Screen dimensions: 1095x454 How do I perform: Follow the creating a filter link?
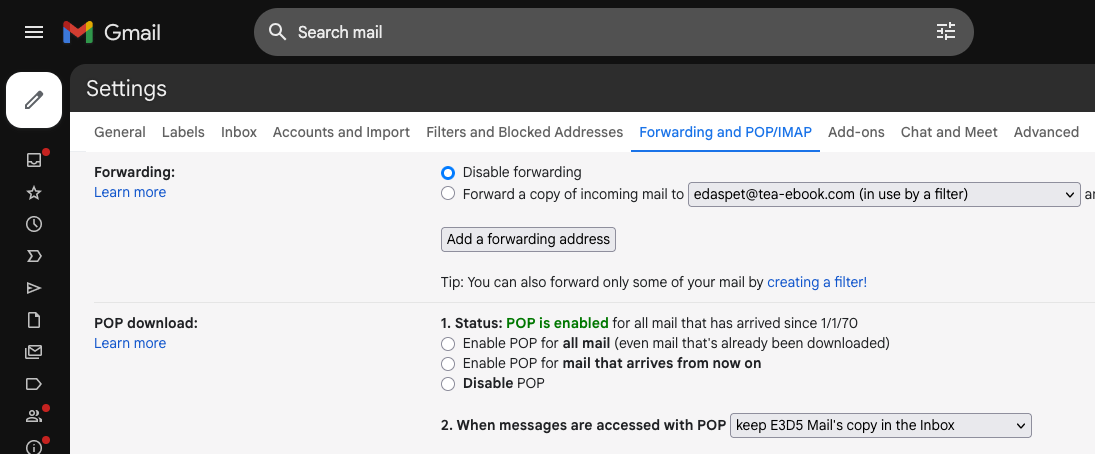[817, 282]
